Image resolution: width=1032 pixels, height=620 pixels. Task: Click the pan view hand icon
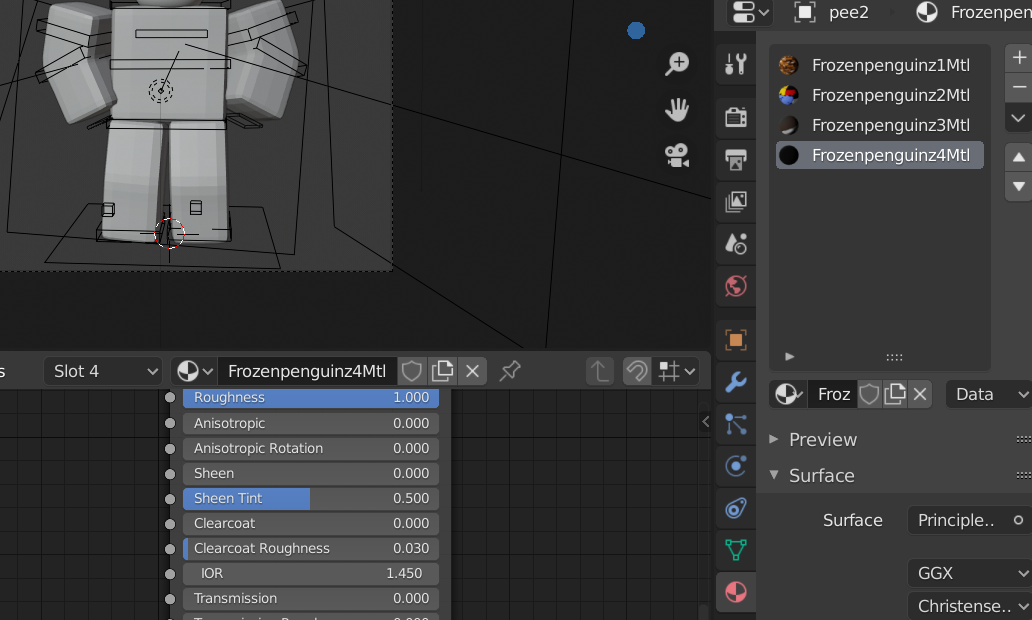[677, 109]
